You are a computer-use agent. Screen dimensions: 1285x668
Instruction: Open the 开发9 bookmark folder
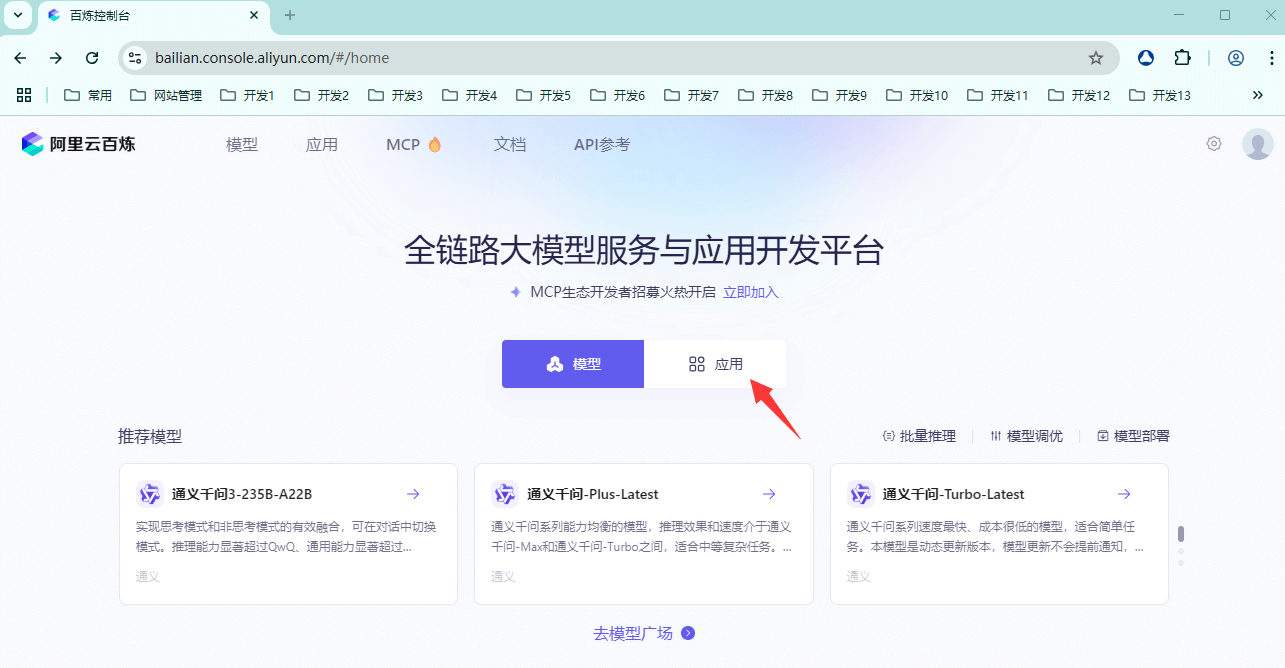tap(839, 95)
